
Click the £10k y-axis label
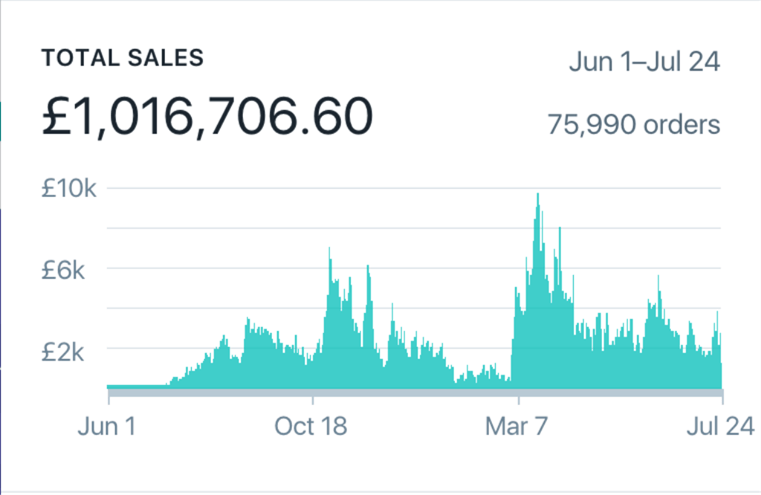click(x=68, y=188)
